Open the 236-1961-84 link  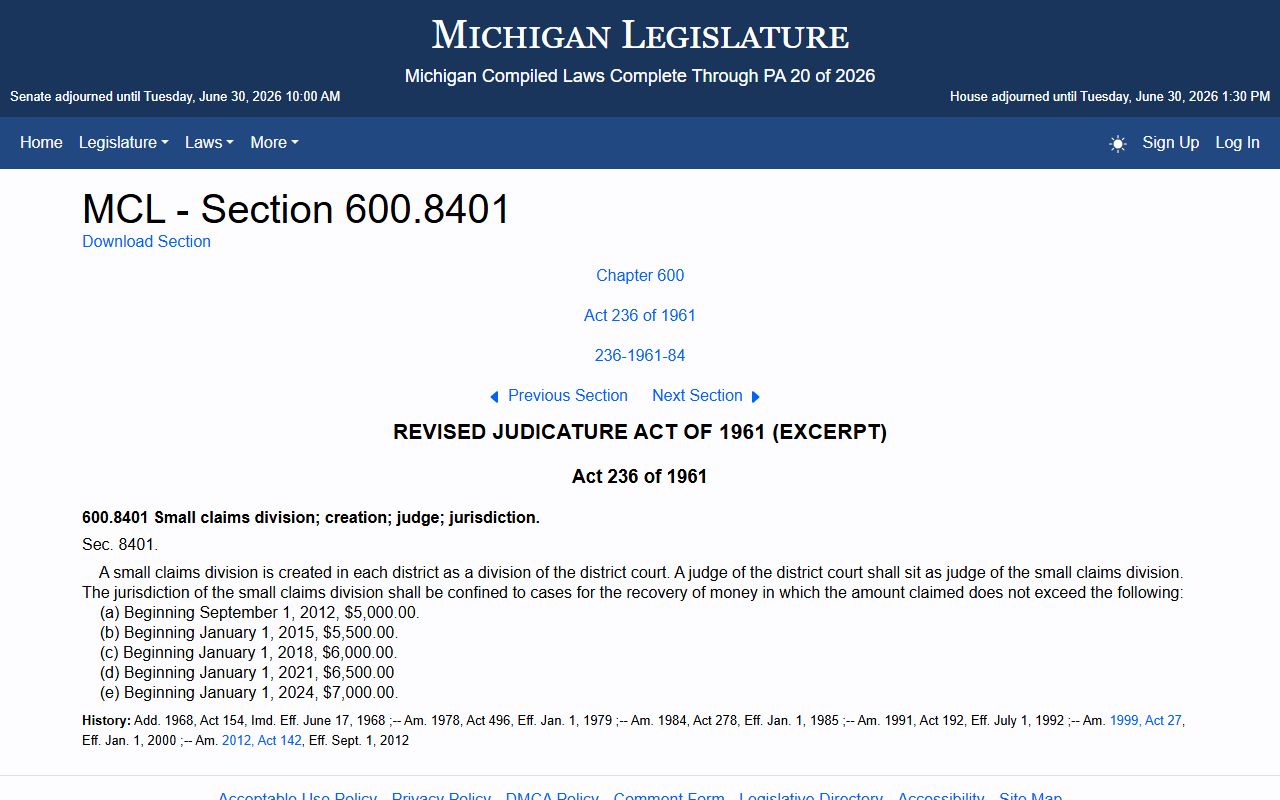tap(640, 356)
